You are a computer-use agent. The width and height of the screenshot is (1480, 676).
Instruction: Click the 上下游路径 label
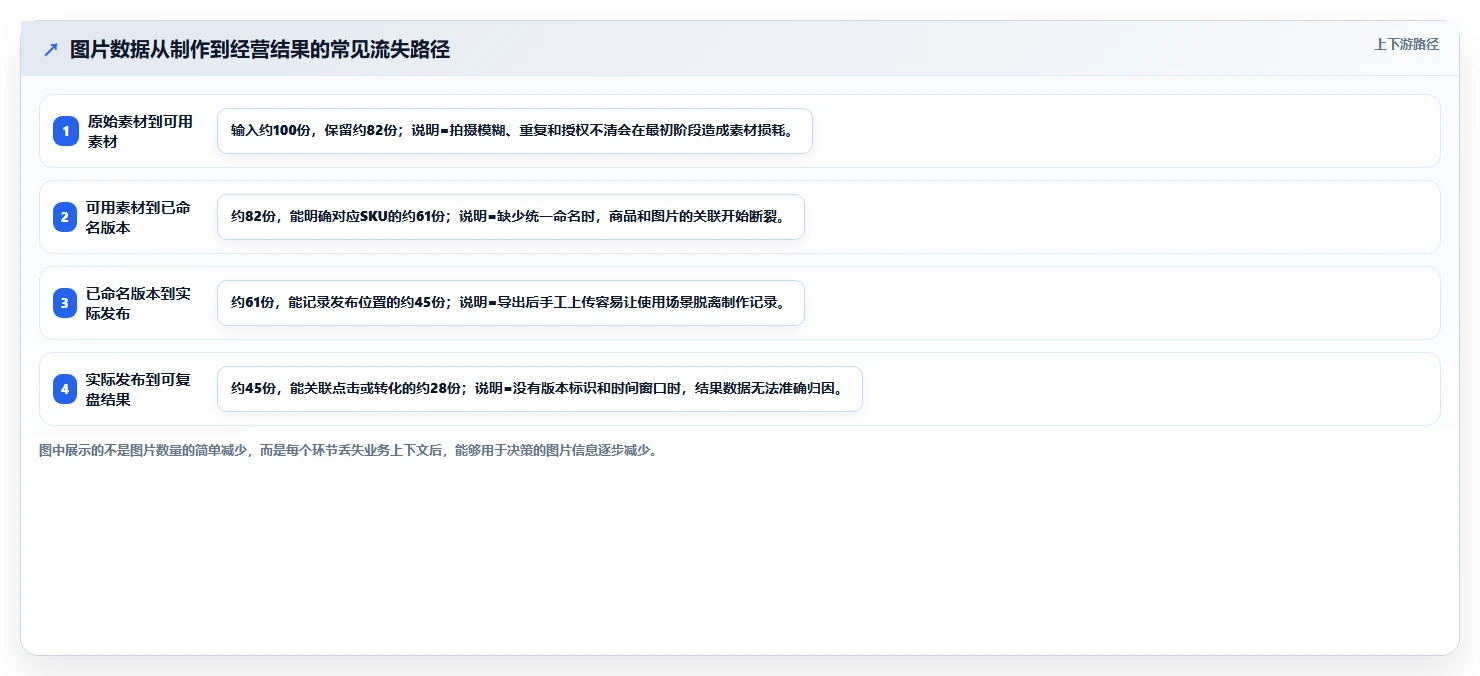[x=1406, y=44]
